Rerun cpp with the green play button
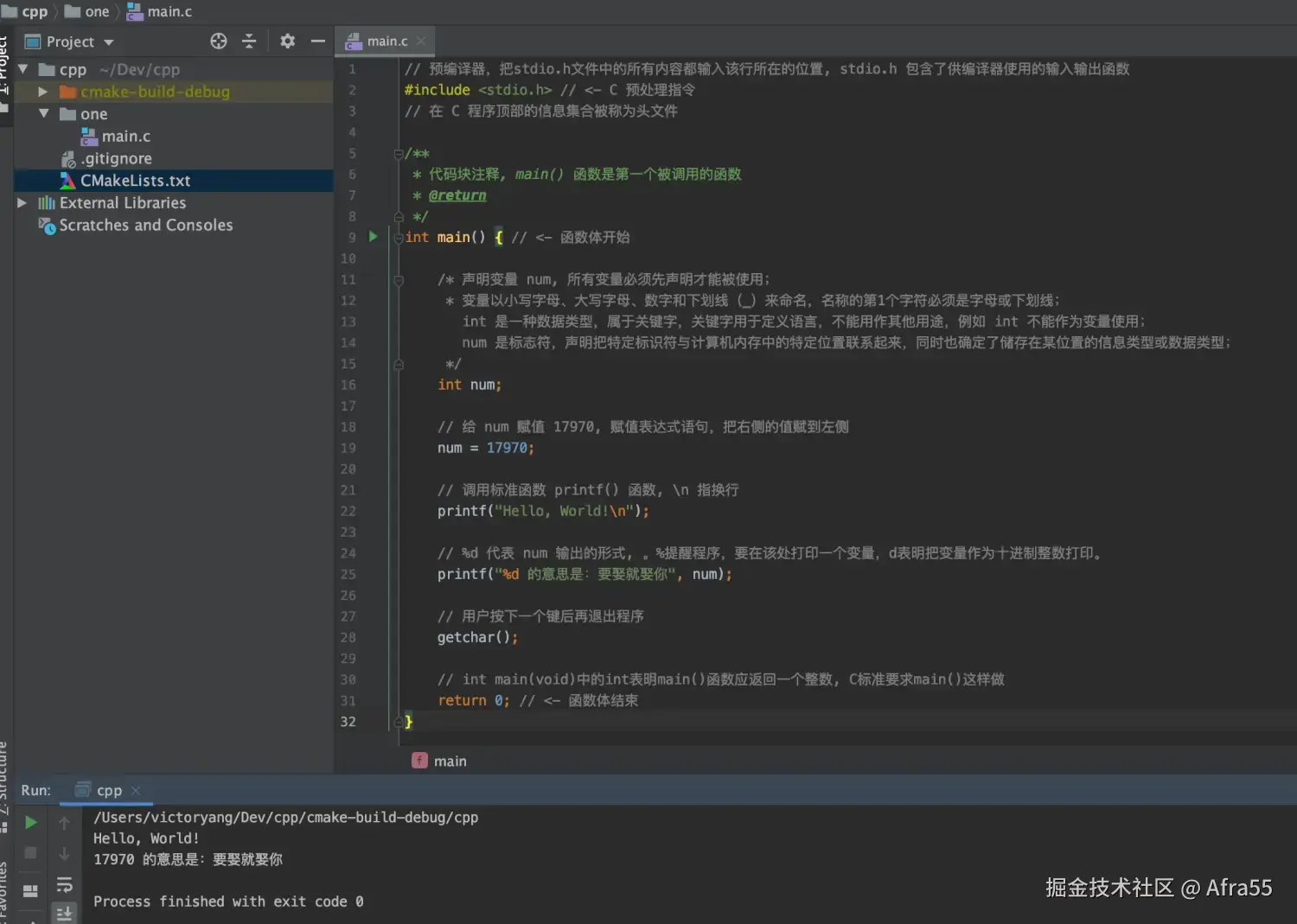 31,823
